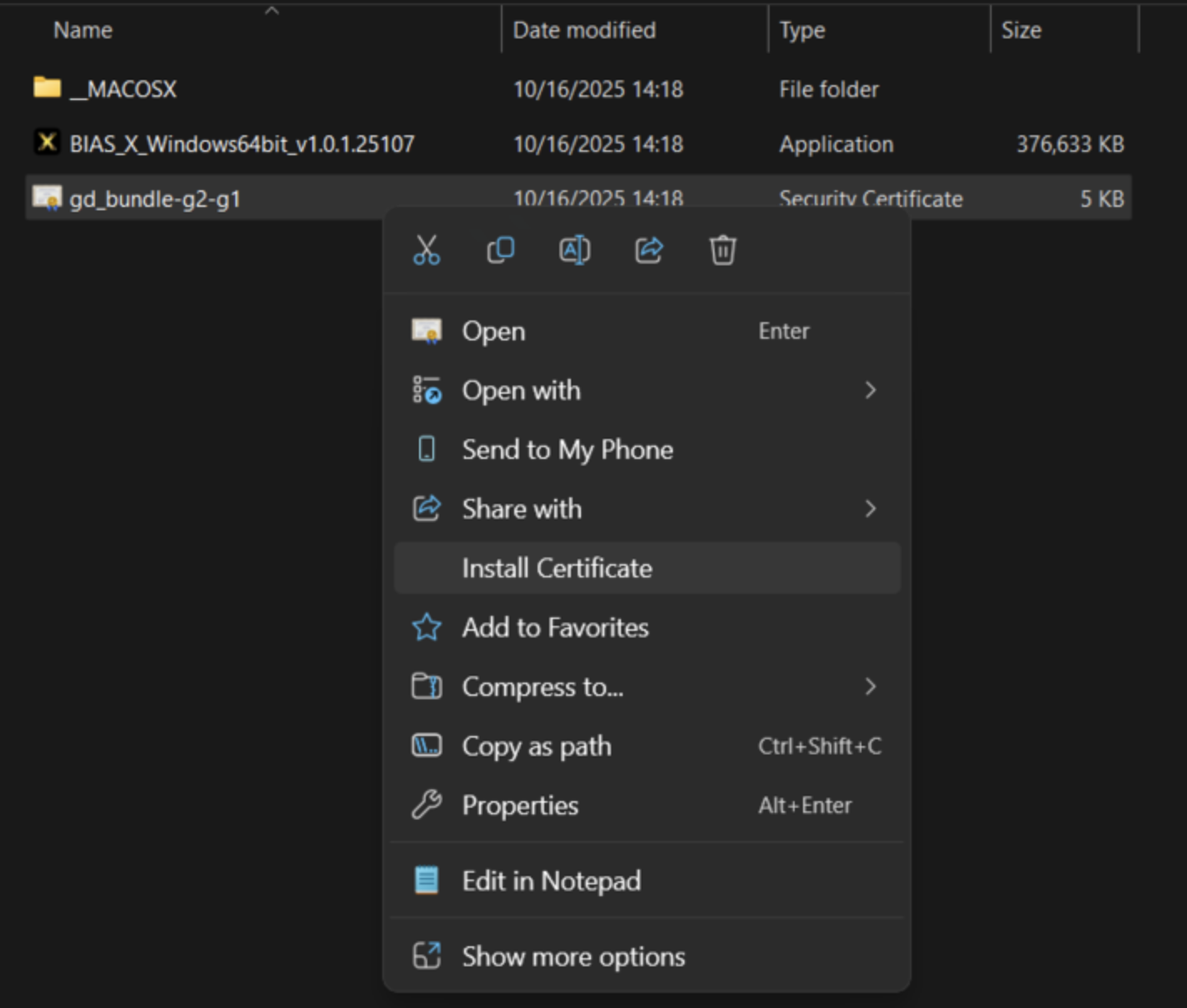Viewport: 1187px width, 1008px height.
Task: Click the Cut scissors icon
Action: coord(427,249)
